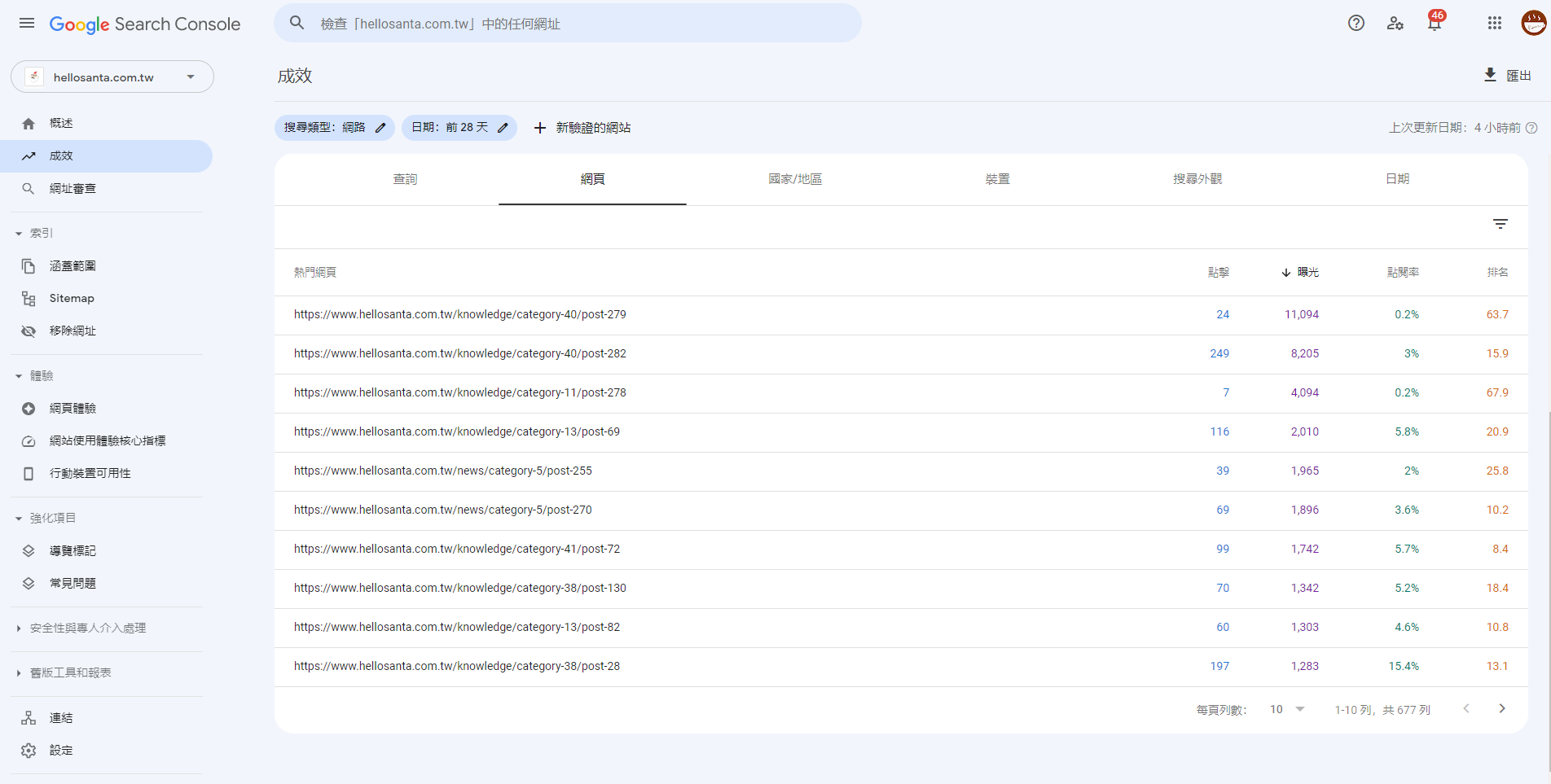The width and height of the screenshot is (1551, 784).
Task: Click the mobile usability phone icon
Action: [x=29, y=474]
